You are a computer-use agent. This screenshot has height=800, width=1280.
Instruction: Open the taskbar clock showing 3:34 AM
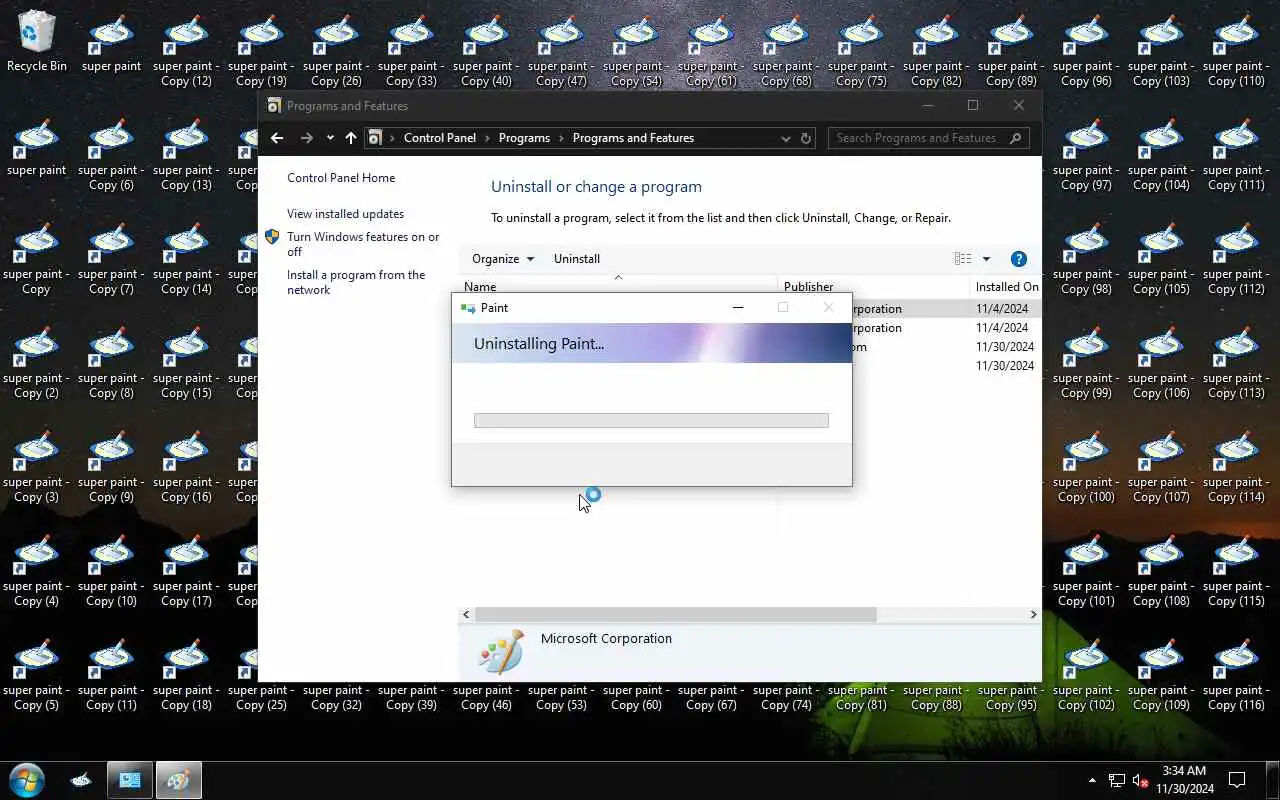tap(1184, 780)
